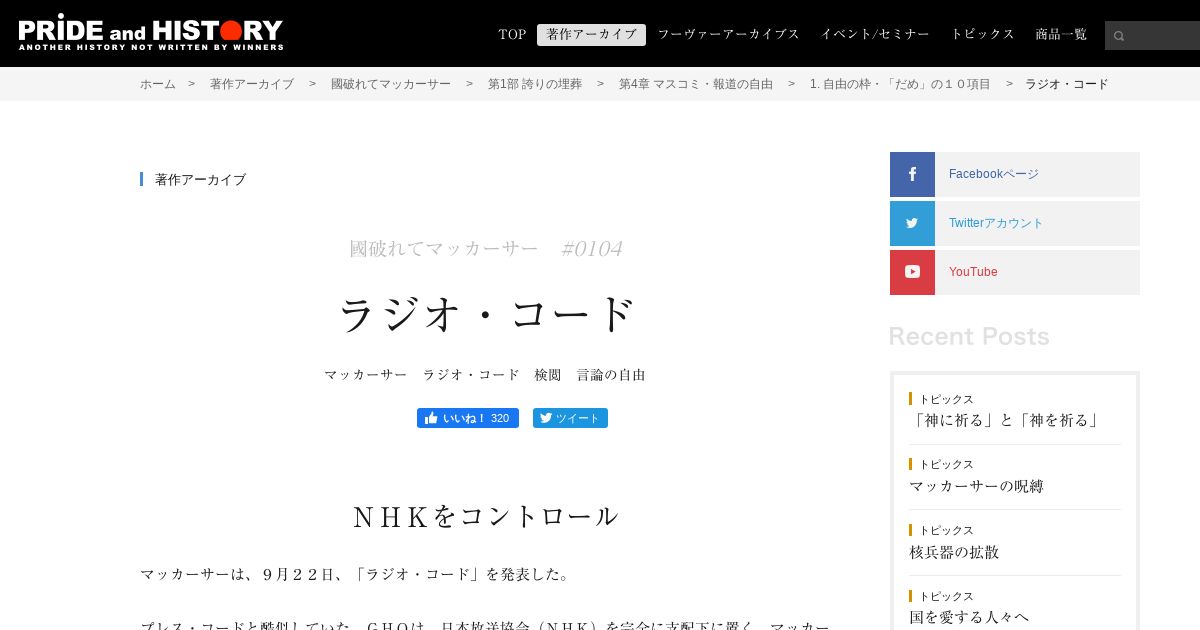The image size is (1200, 630).
Task: Open post 核兵器の拡散
Action: coord(954,552)
